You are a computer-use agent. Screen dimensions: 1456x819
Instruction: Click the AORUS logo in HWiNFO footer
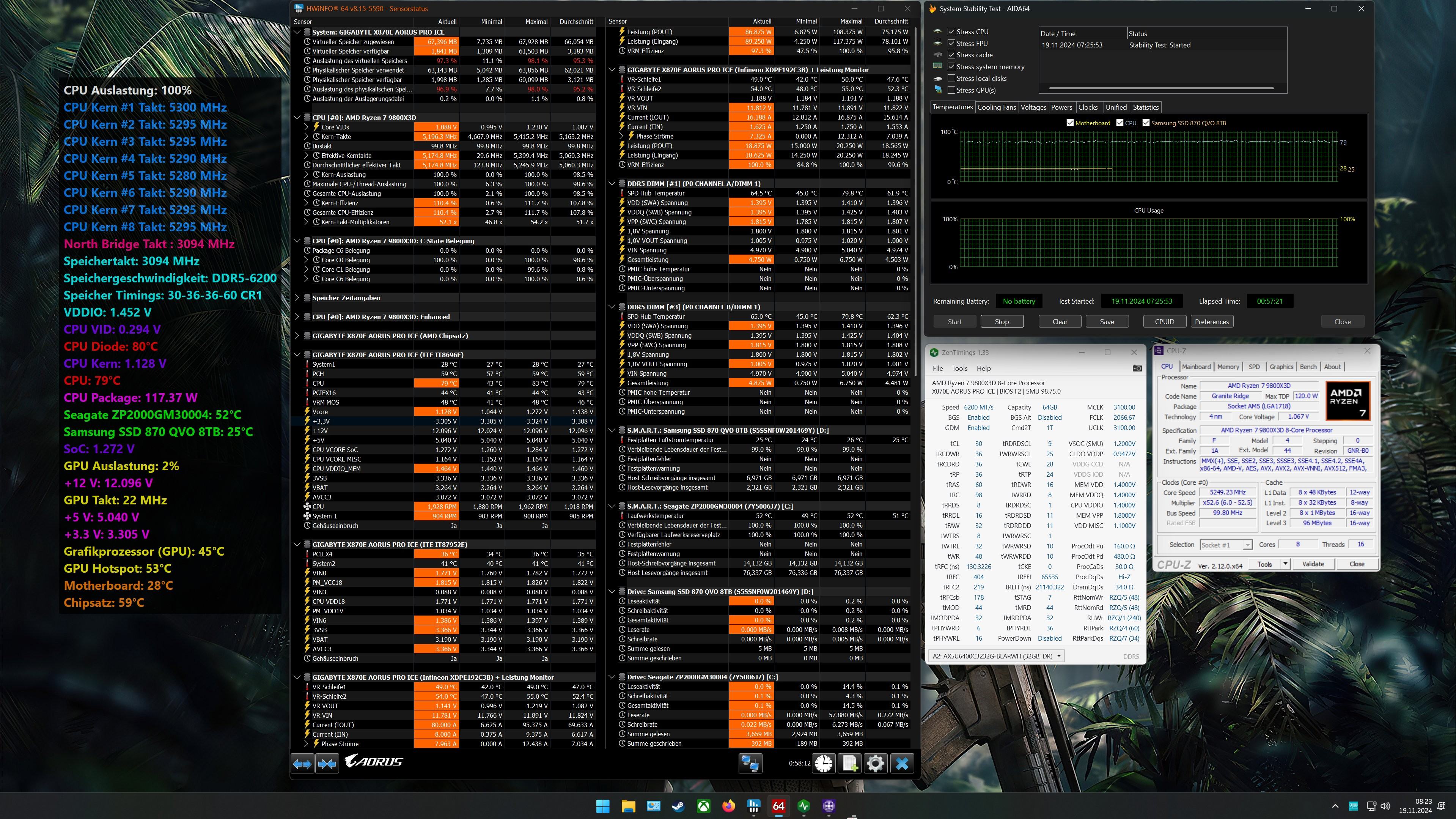click(x=374, y=761)
